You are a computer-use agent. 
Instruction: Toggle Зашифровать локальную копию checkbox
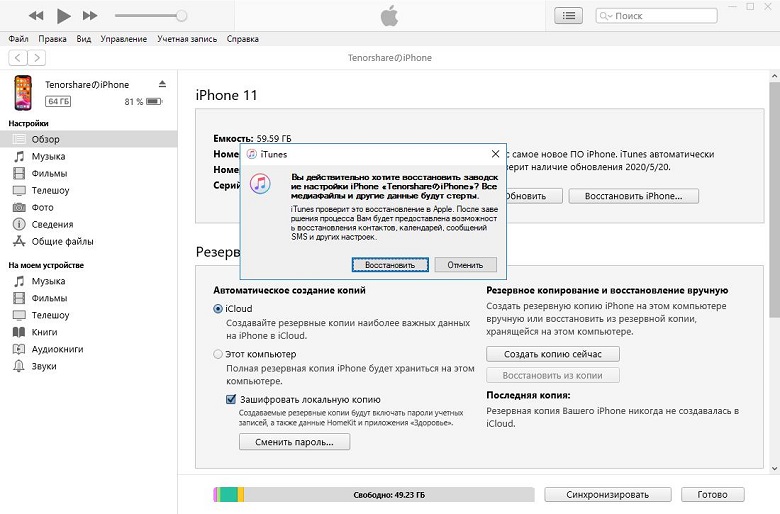(231, 399)
